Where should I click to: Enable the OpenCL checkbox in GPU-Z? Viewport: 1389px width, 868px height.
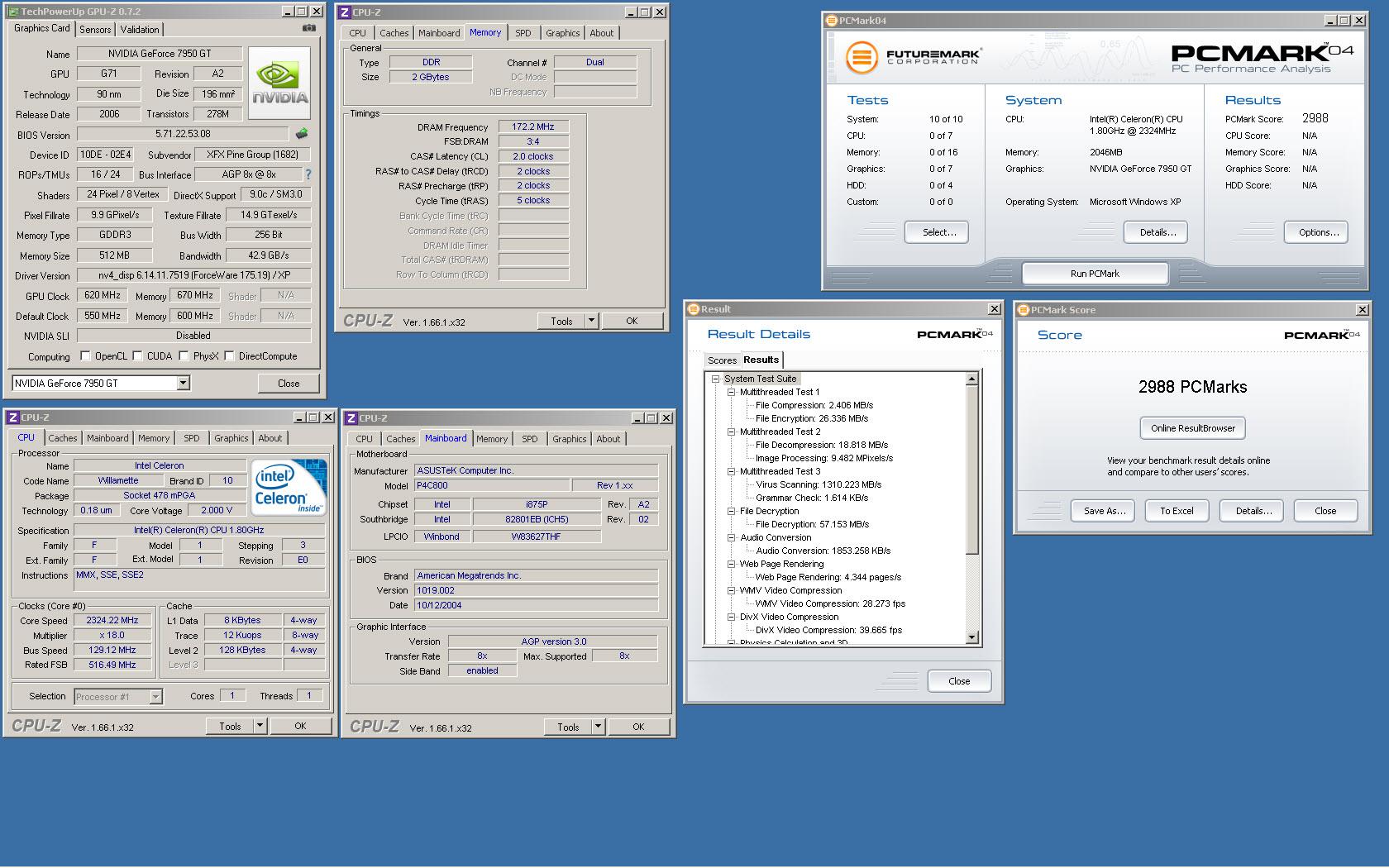(x=85, y=355)
